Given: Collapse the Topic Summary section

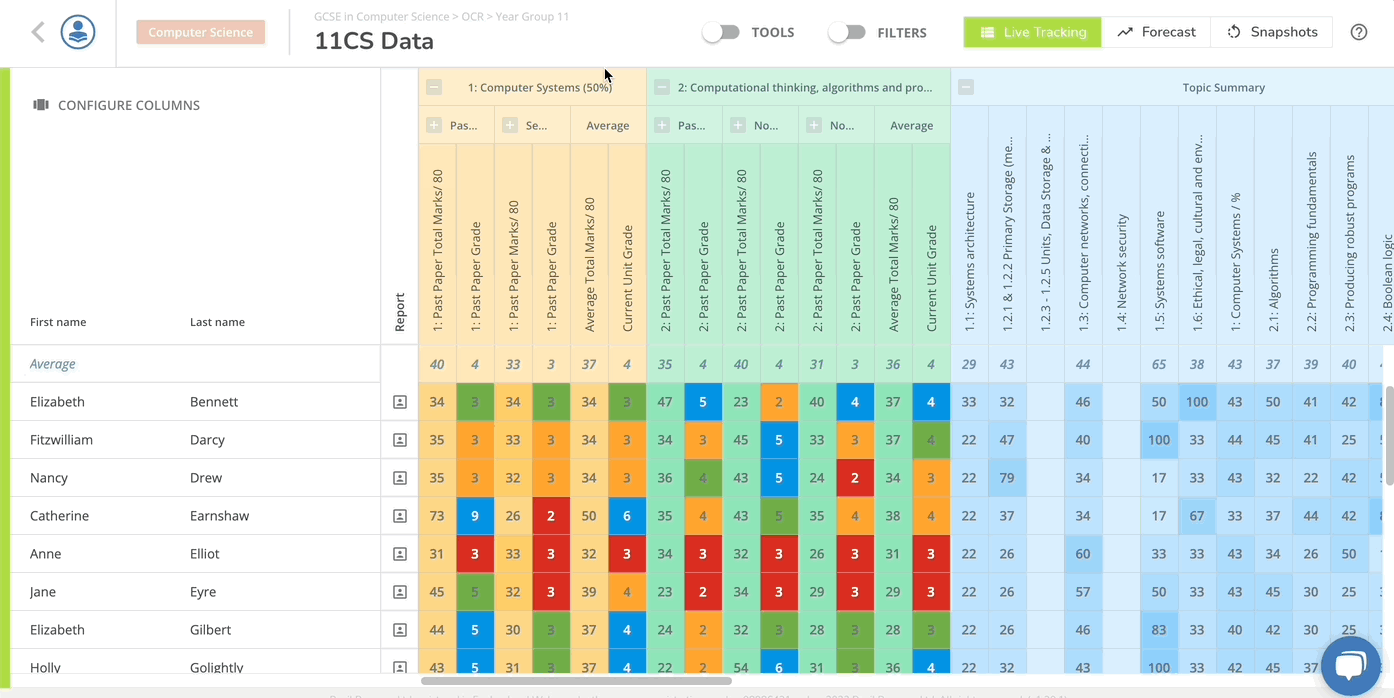Looking at the screenshot, I should pos(965,87).
